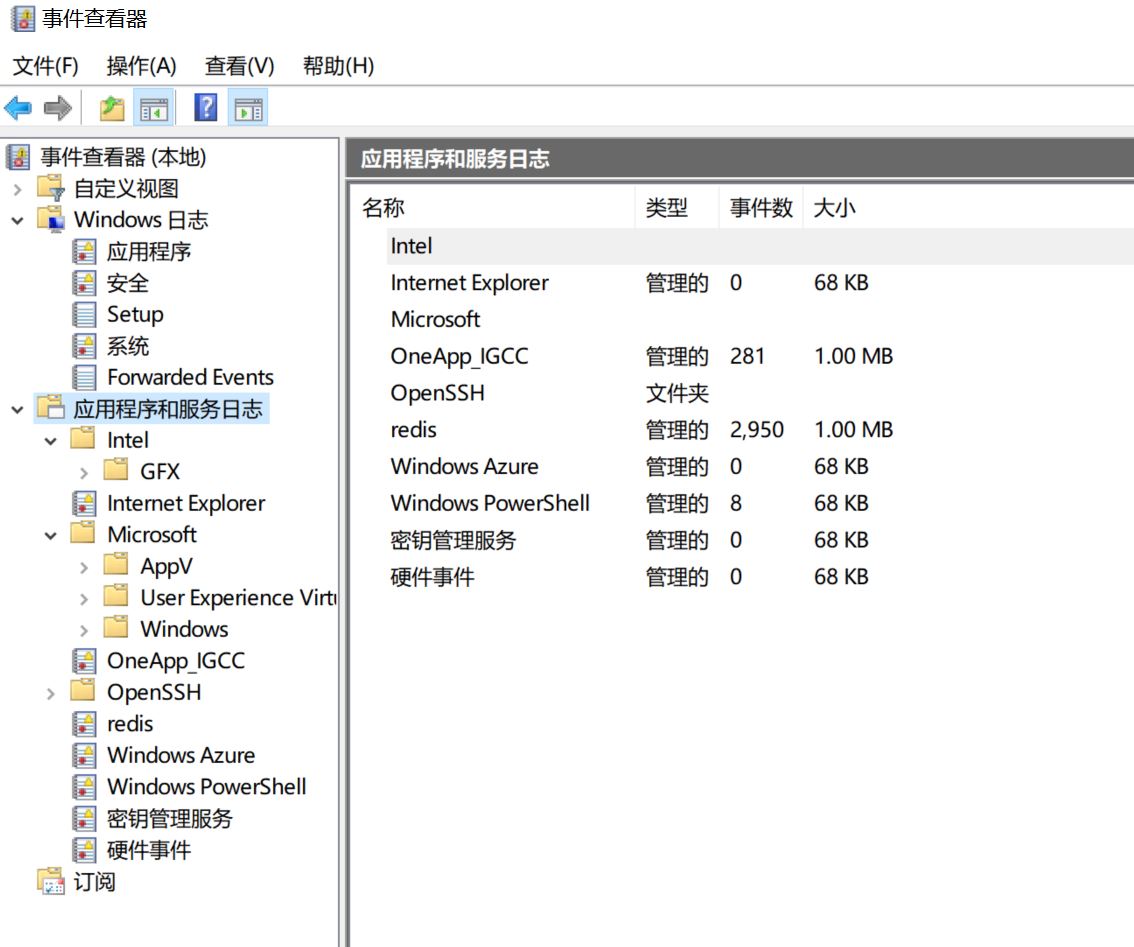Sort list by 名称 column header

point(493,208)
